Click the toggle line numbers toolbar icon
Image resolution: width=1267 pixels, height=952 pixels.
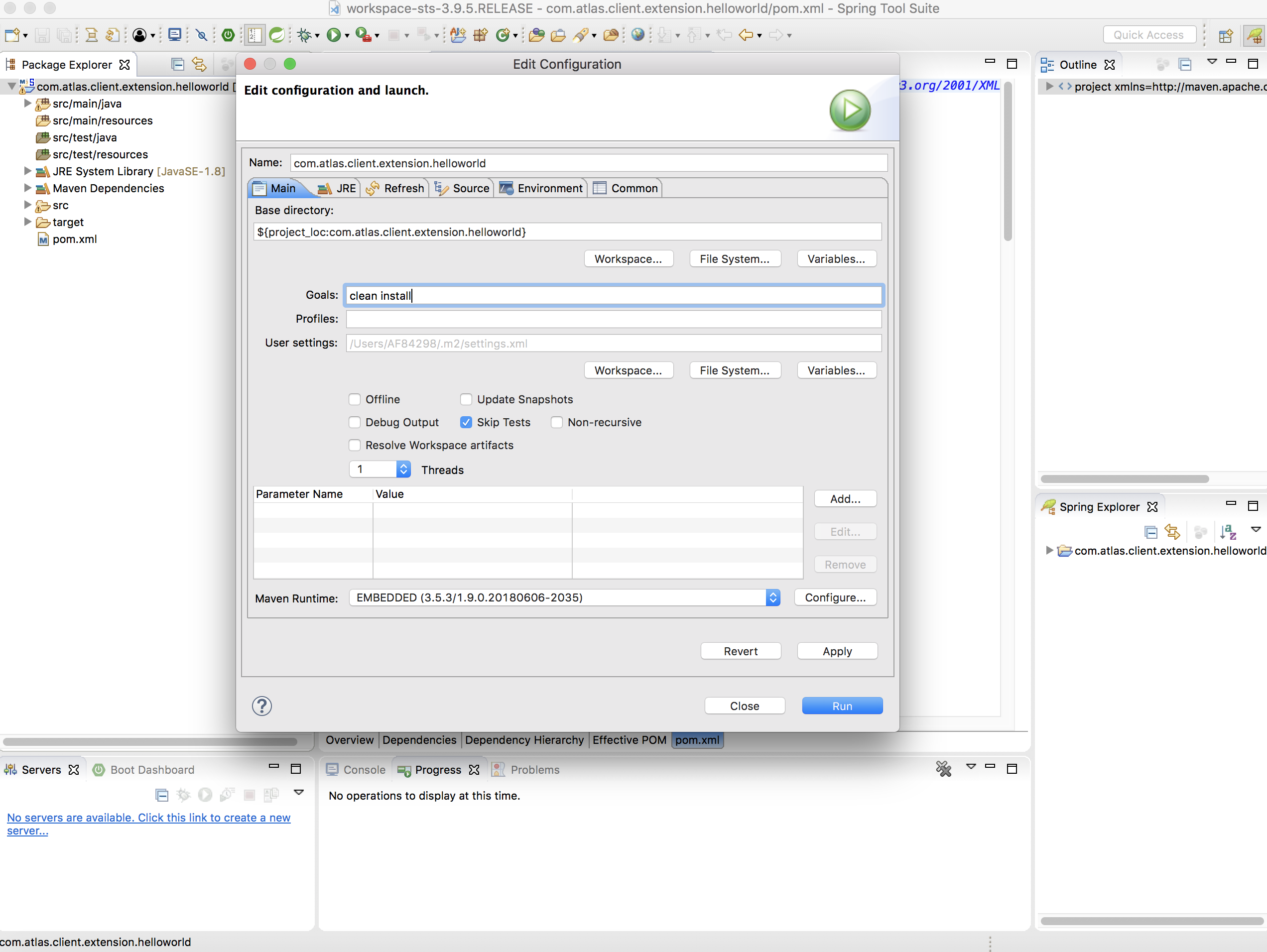[254, 35]
